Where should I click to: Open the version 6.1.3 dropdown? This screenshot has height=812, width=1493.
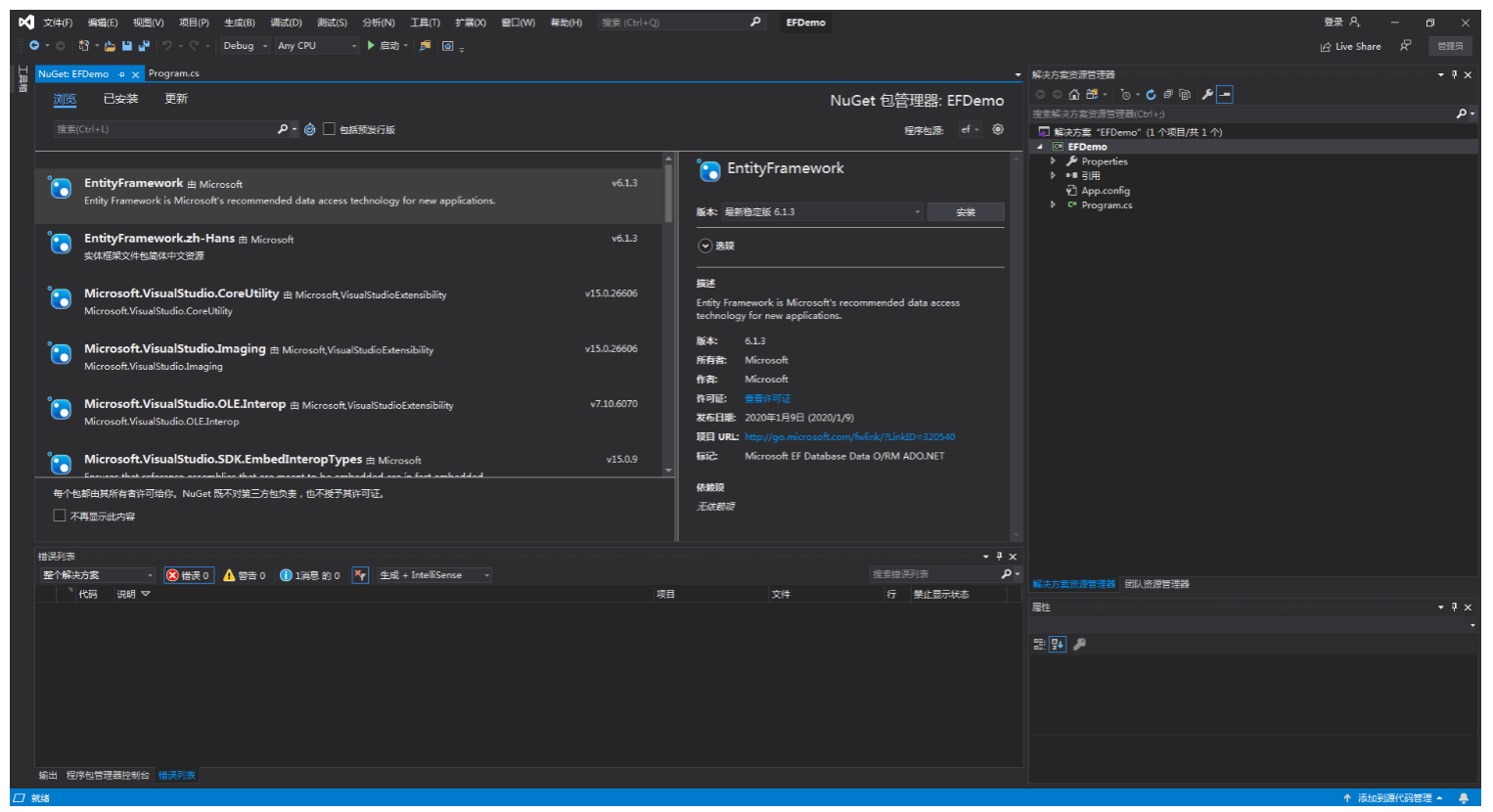pos(822,212)
